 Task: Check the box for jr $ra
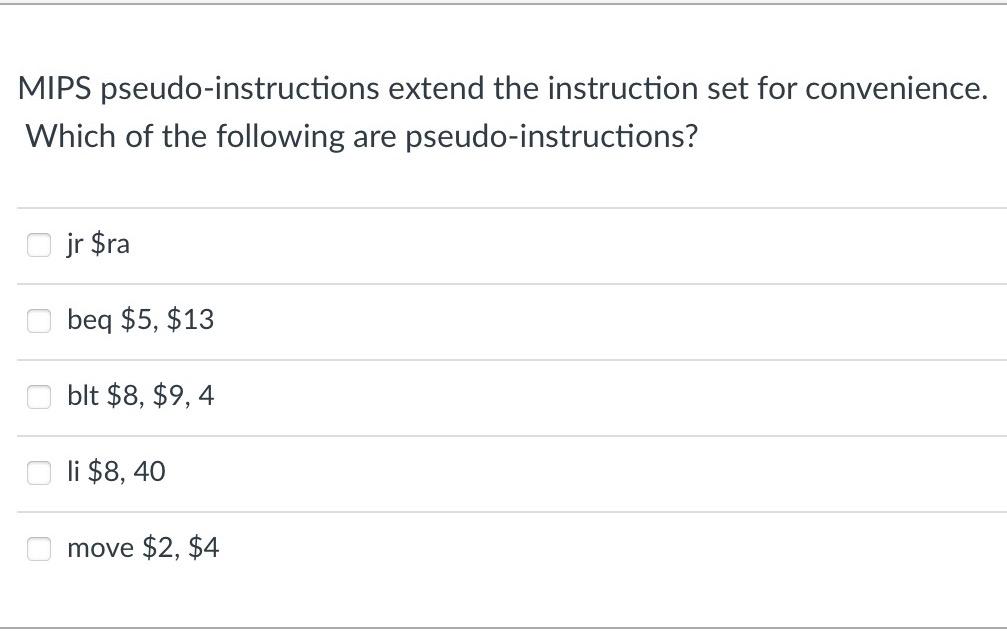pos(39,245)
